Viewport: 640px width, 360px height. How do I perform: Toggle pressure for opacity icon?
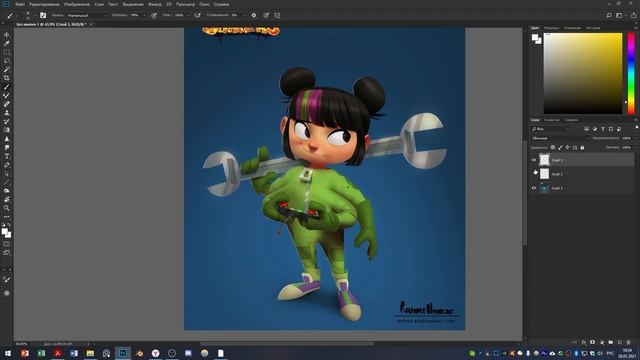(154, 15)
